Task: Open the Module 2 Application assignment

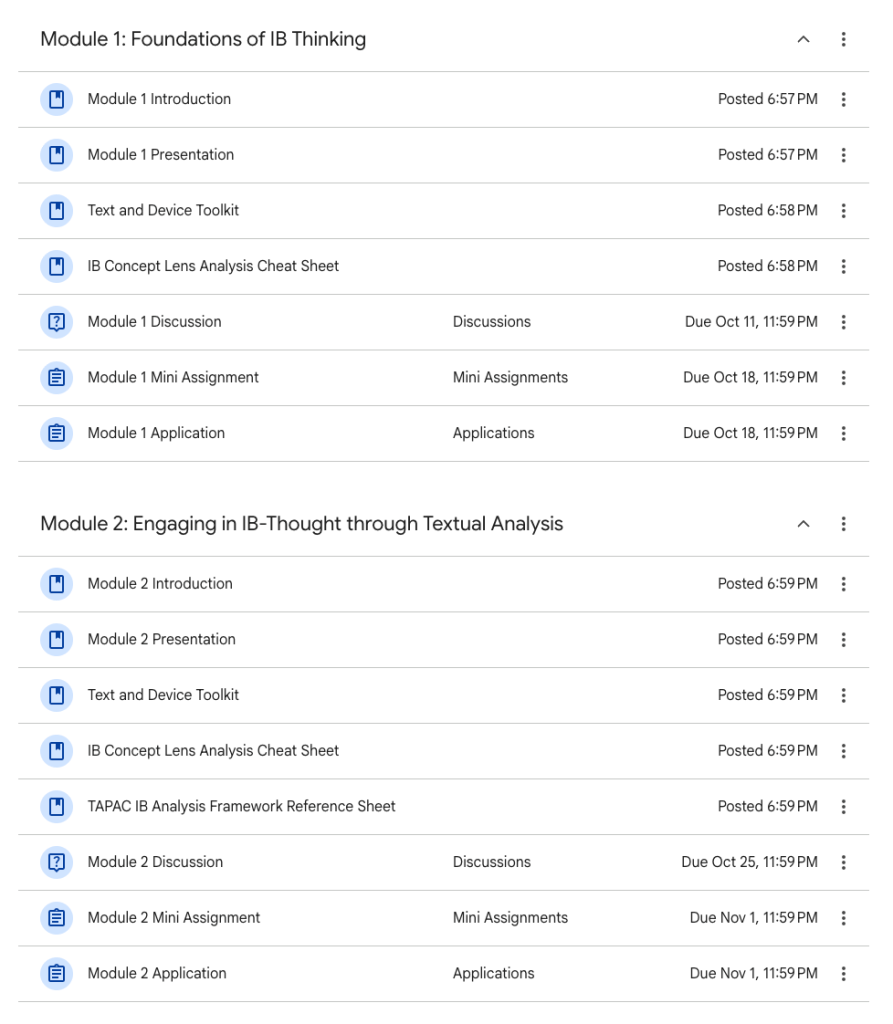Action: coord(157,973)
